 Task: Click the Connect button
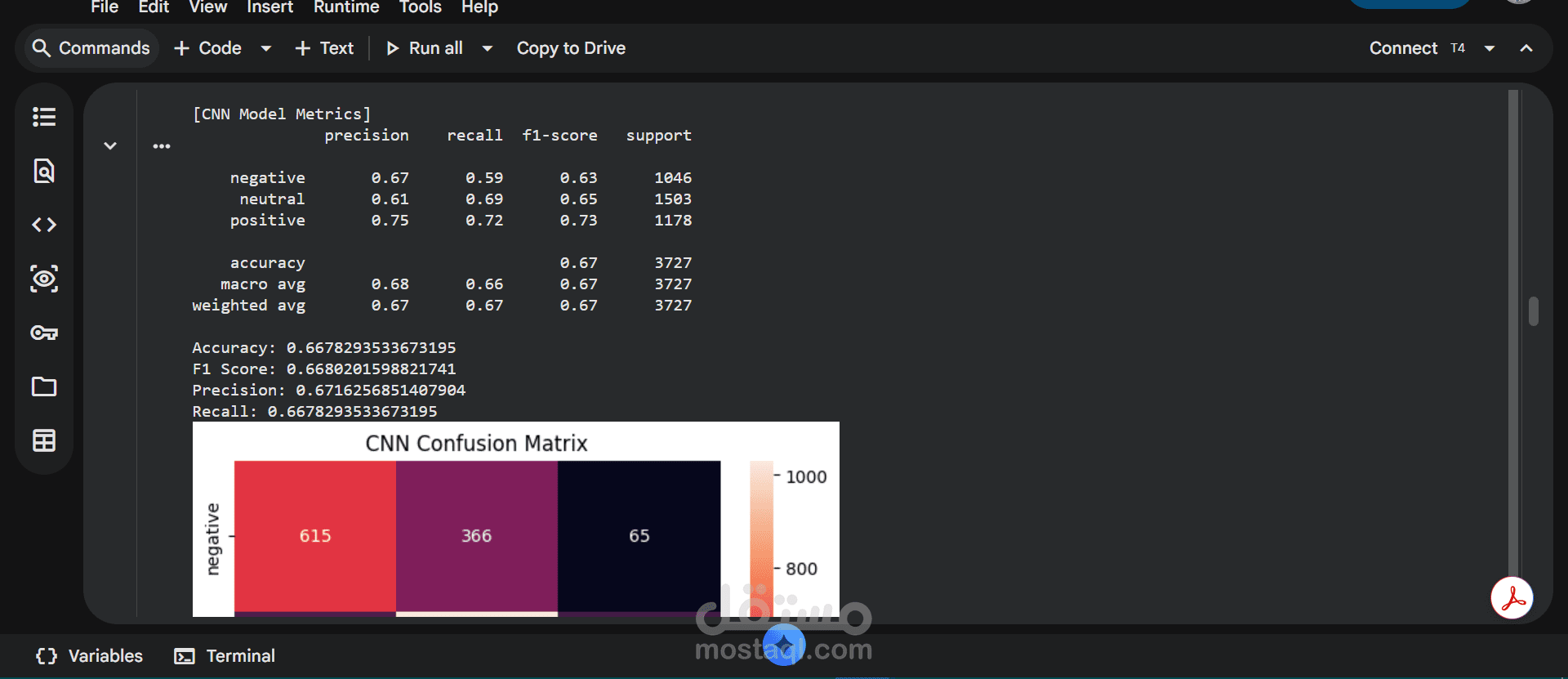point(1403,48)
